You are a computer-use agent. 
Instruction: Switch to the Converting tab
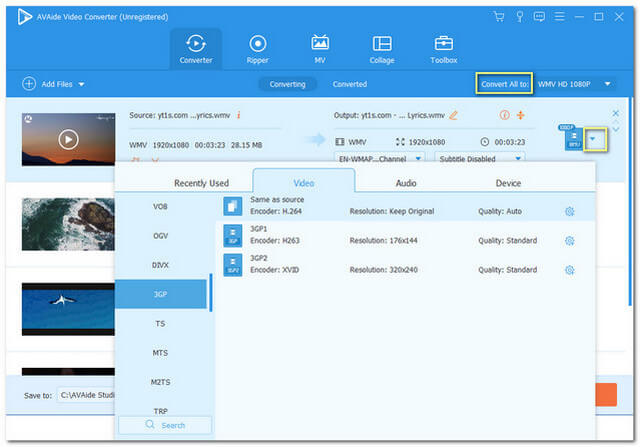(287, 84)
